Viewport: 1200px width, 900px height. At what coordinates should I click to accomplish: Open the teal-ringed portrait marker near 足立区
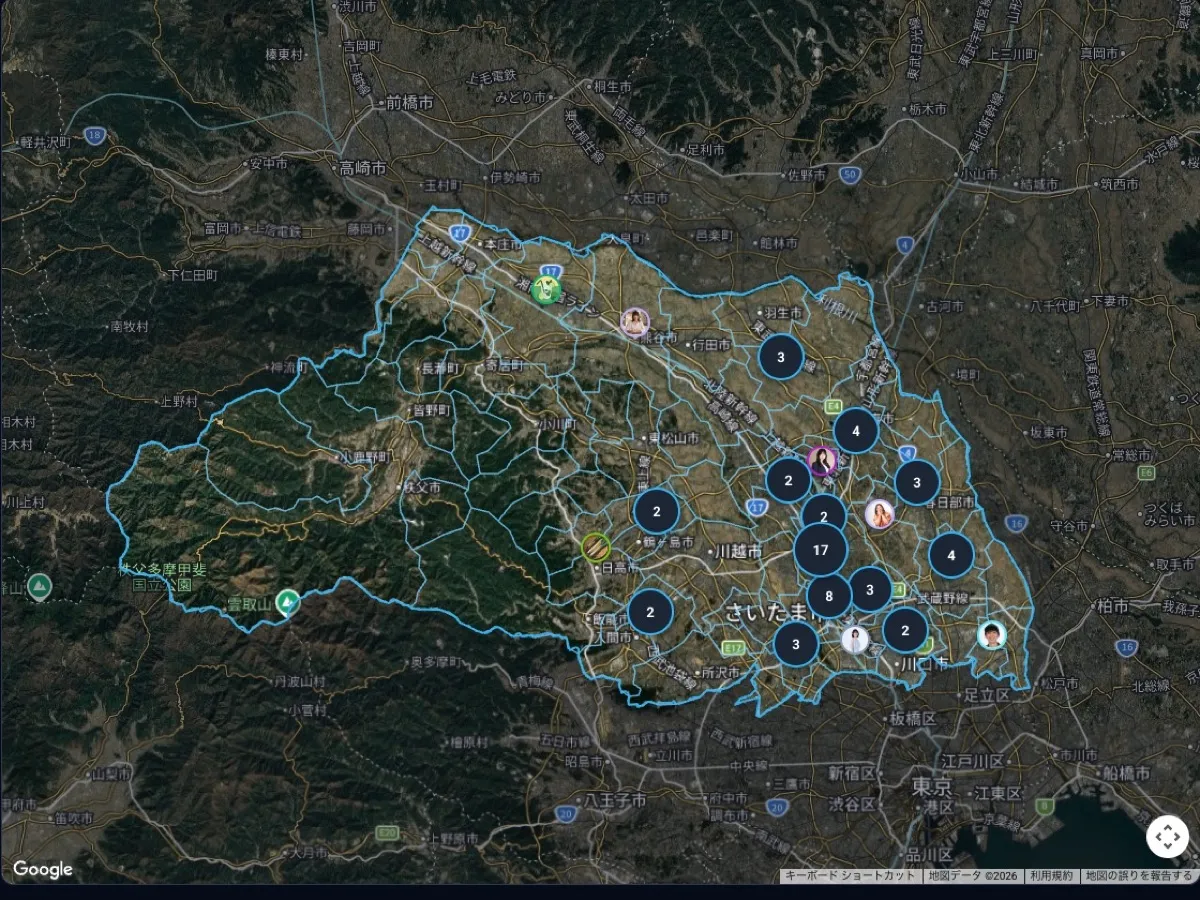pos(991,635)
